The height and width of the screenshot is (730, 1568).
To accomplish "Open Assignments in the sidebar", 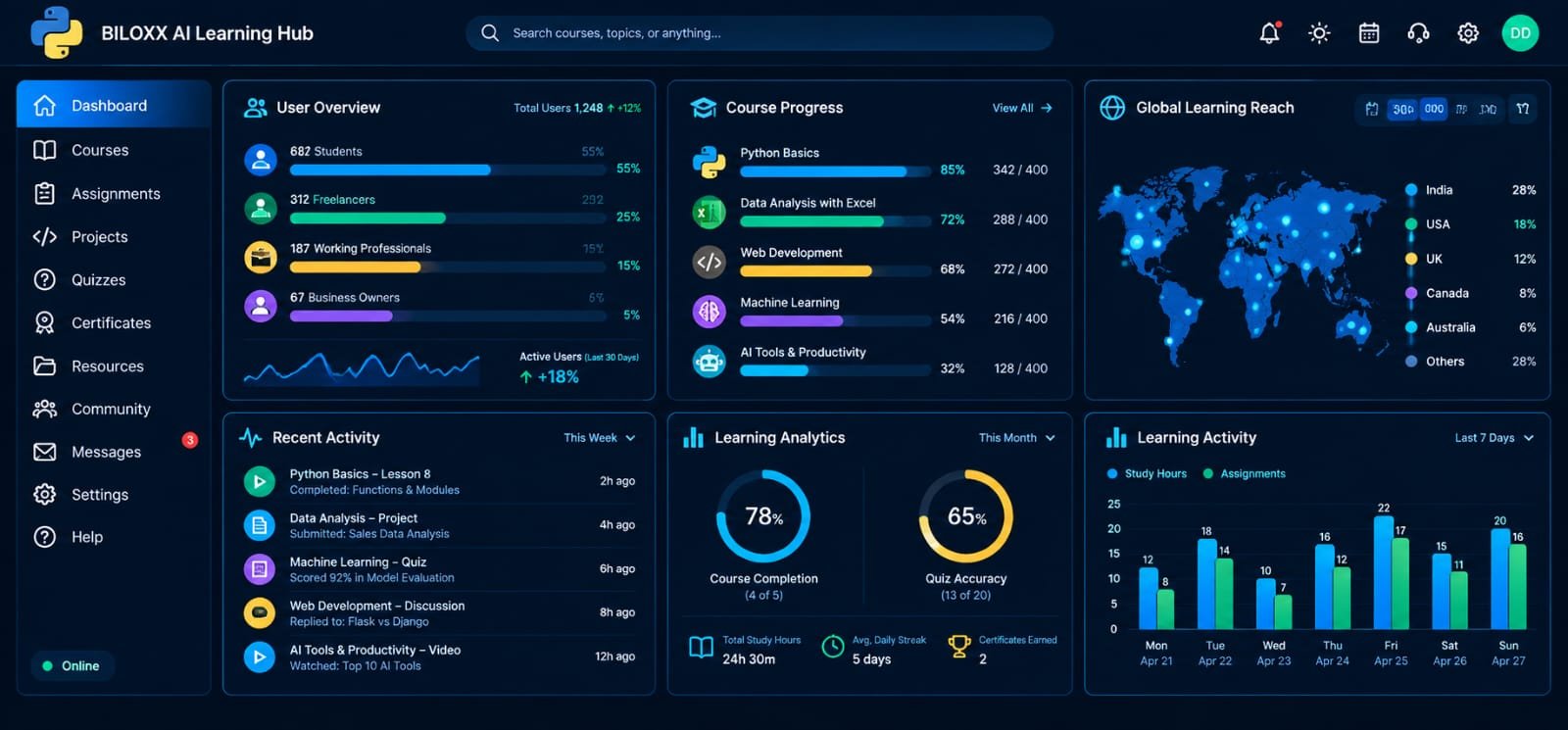I will click(113, 193).
